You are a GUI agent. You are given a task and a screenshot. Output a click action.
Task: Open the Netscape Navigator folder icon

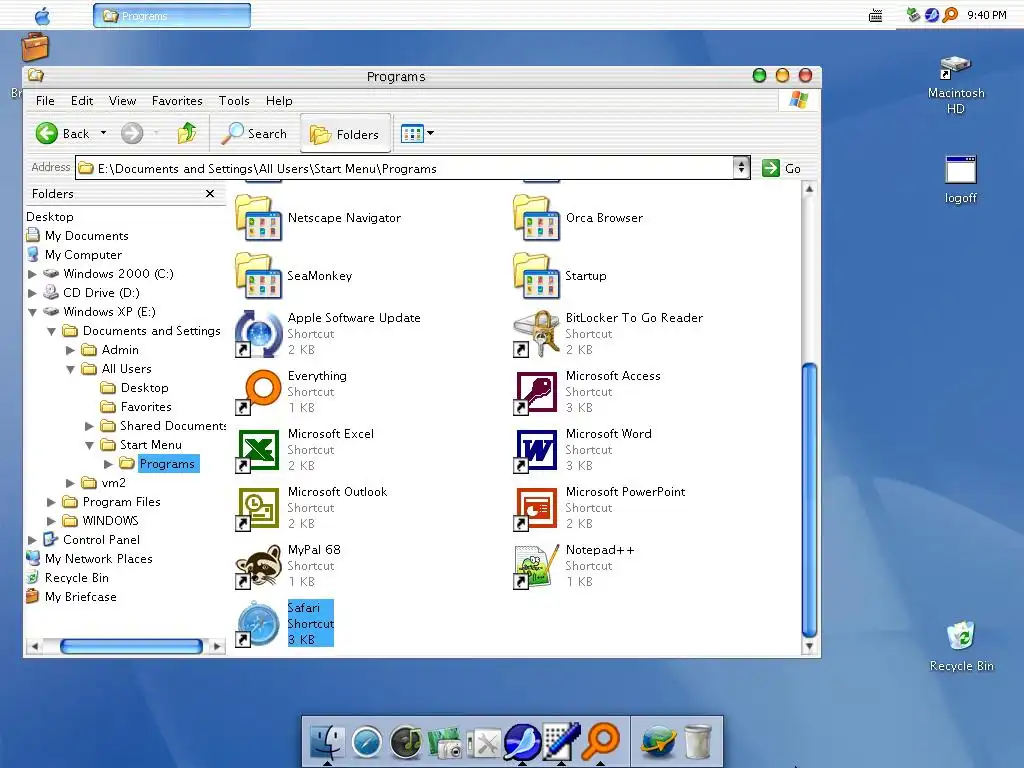click(259, 218)
